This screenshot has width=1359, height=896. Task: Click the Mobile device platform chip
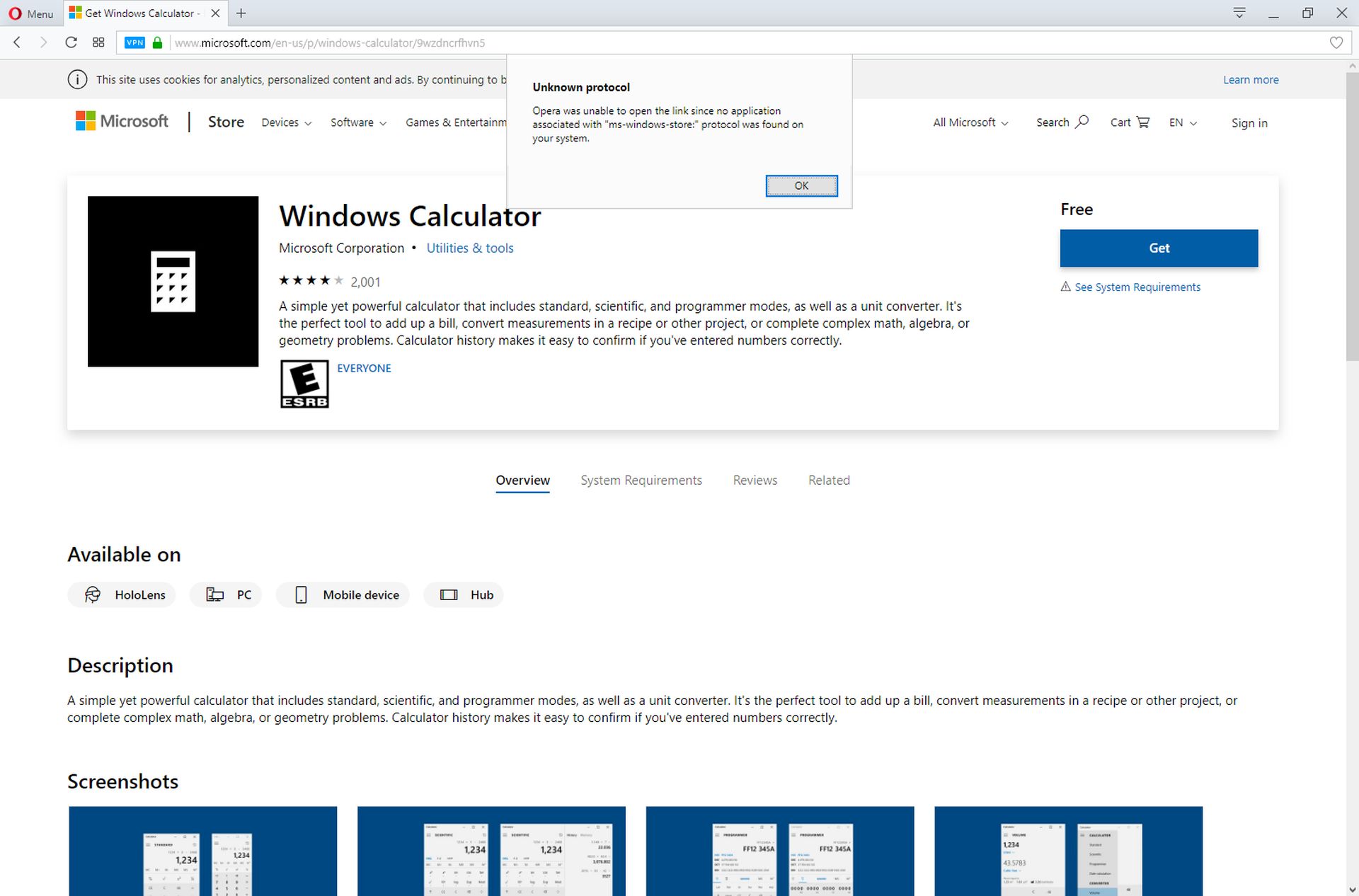click(343, 595)
